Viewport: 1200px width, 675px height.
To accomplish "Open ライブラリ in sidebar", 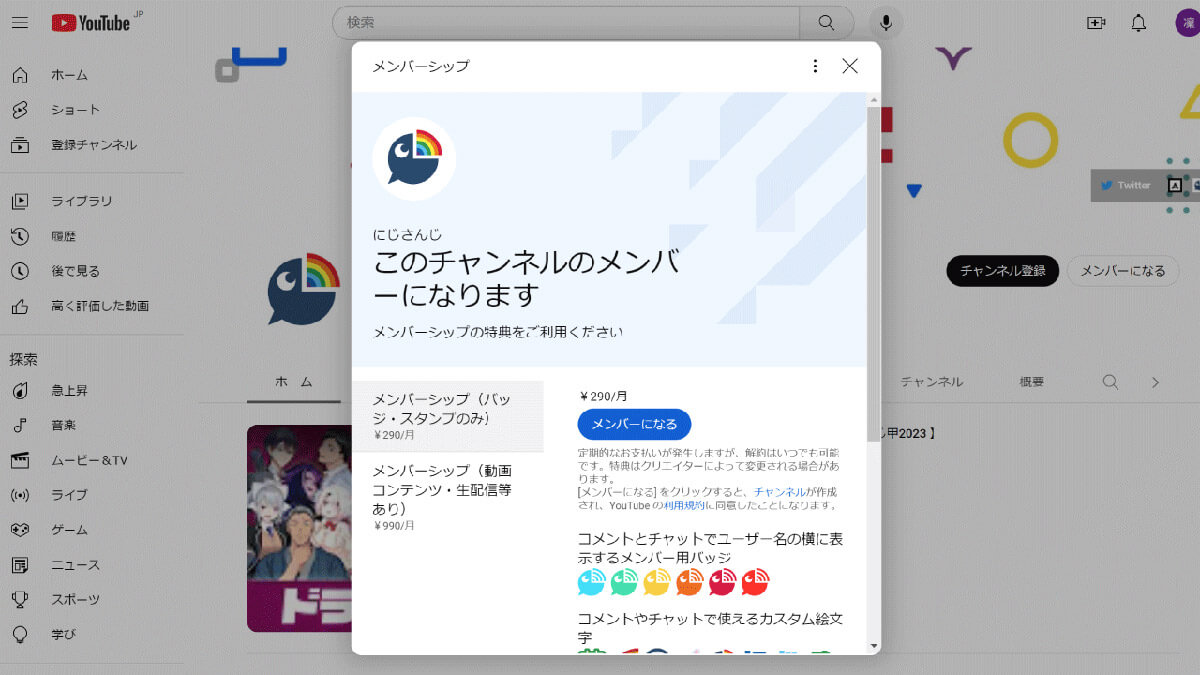I will (x=81, y=201).
